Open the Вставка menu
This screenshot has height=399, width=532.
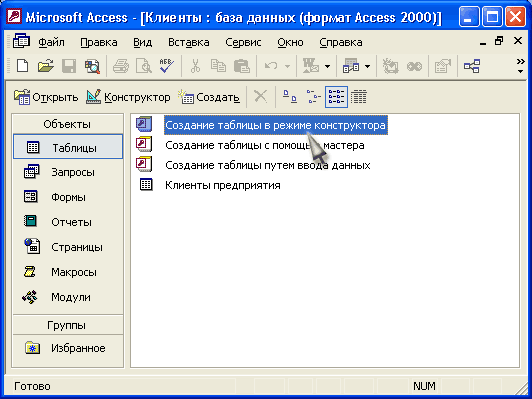pos(189,42)
